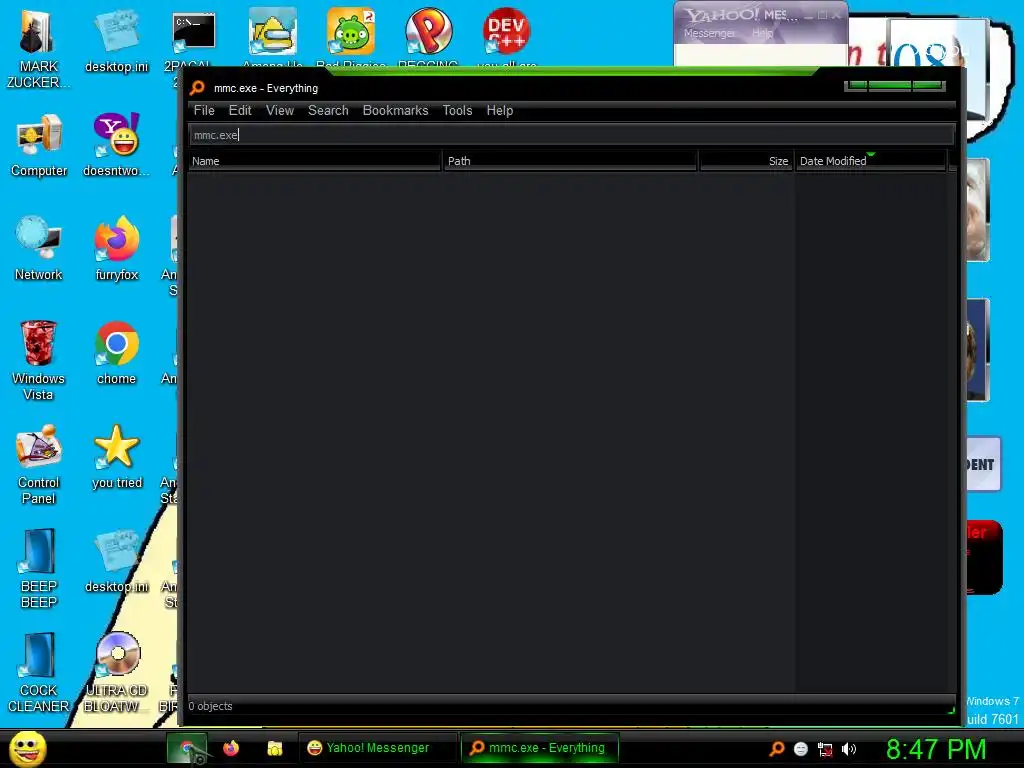Image resolution: width=1024 pixels, height=768 pixels.
Task: Open the Bad Piggies desktop shortcut
Action: tap(351, 31)
